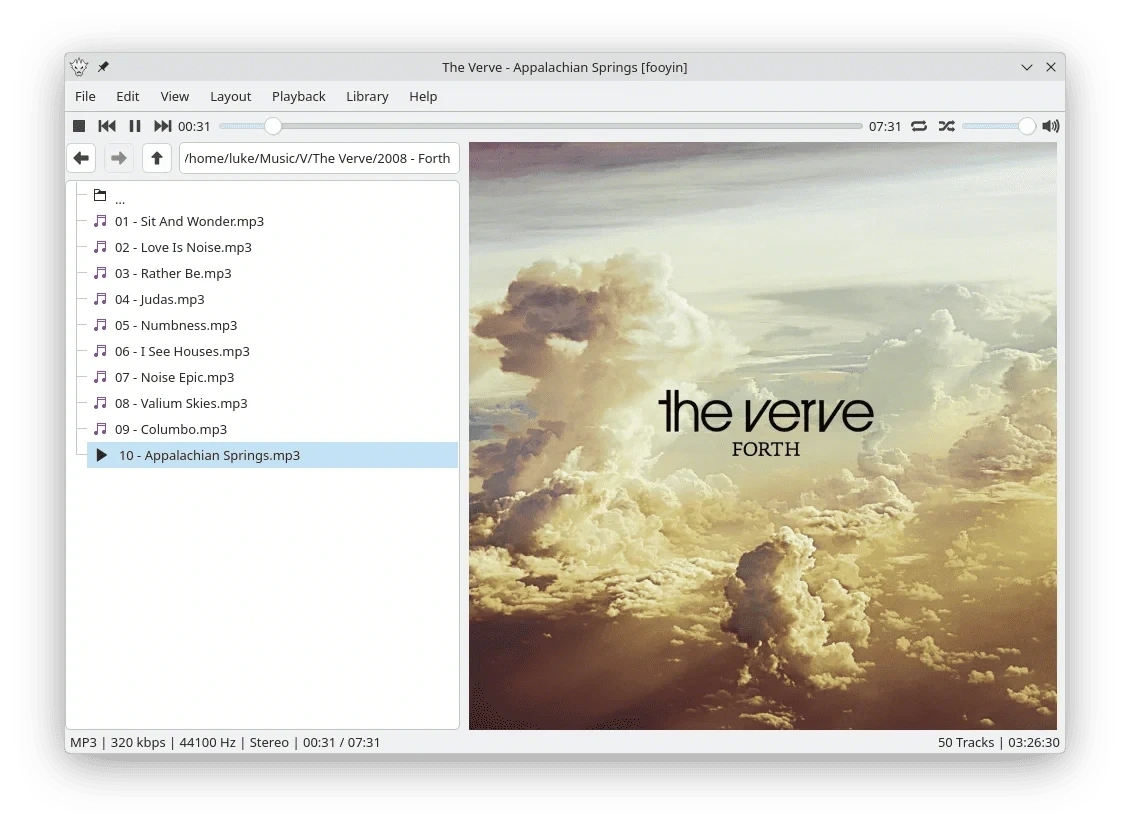Viewport: 1130px width, 830px height.
Task: Open the Layout menu
Action: (x=231, y=97)
